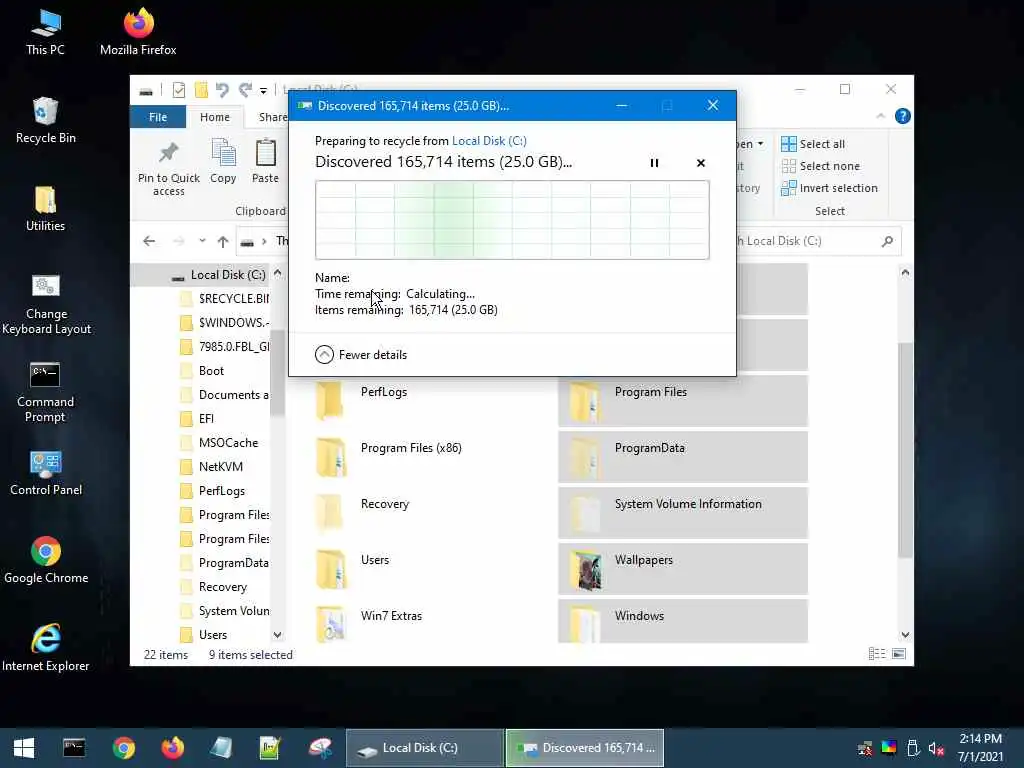Go up one folder level

223,242
